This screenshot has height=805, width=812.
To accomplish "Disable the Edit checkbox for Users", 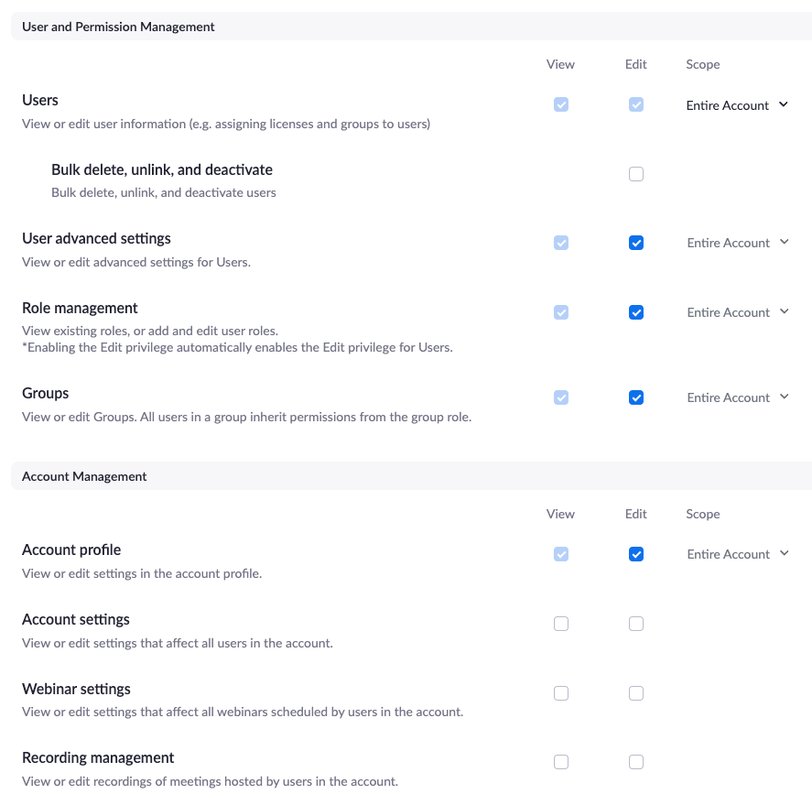I will pos(636,104).
